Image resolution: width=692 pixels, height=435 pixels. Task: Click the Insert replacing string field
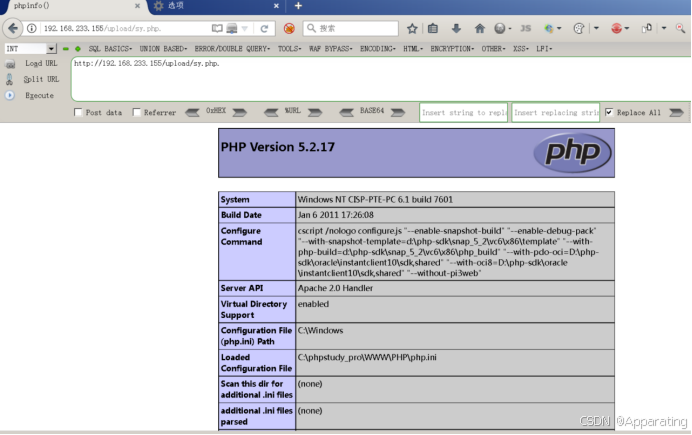pos(556,112)
